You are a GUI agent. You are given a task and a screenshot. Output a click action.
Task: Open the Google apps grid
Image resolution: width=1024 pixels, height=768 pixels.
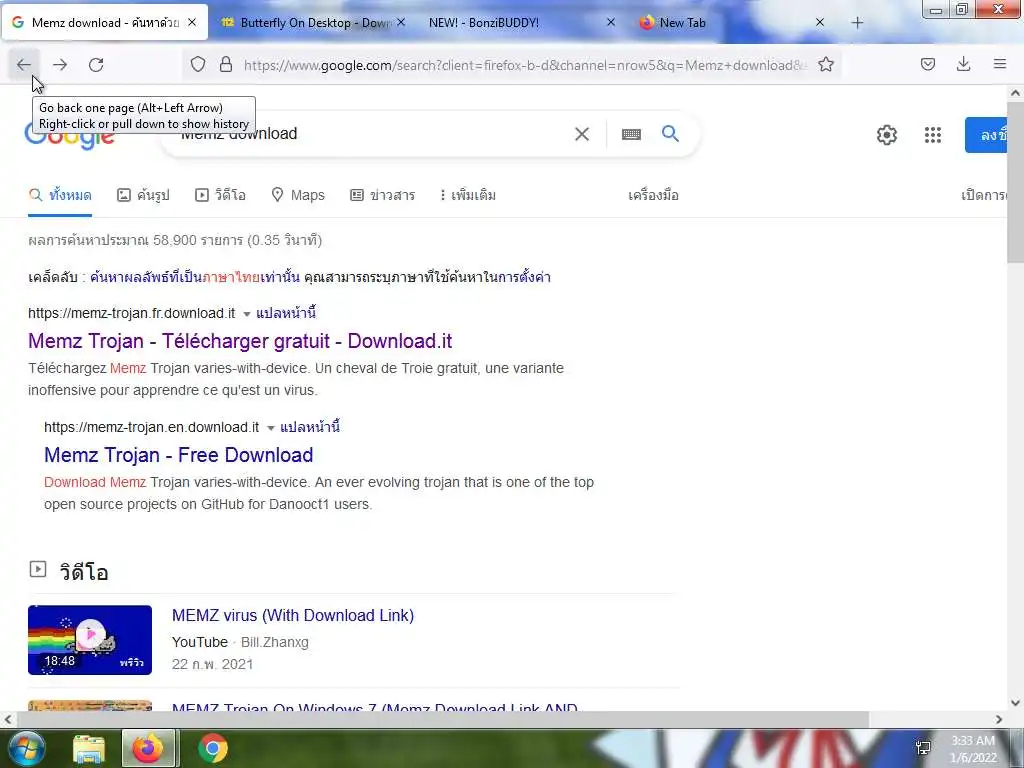tap(933, 135)
